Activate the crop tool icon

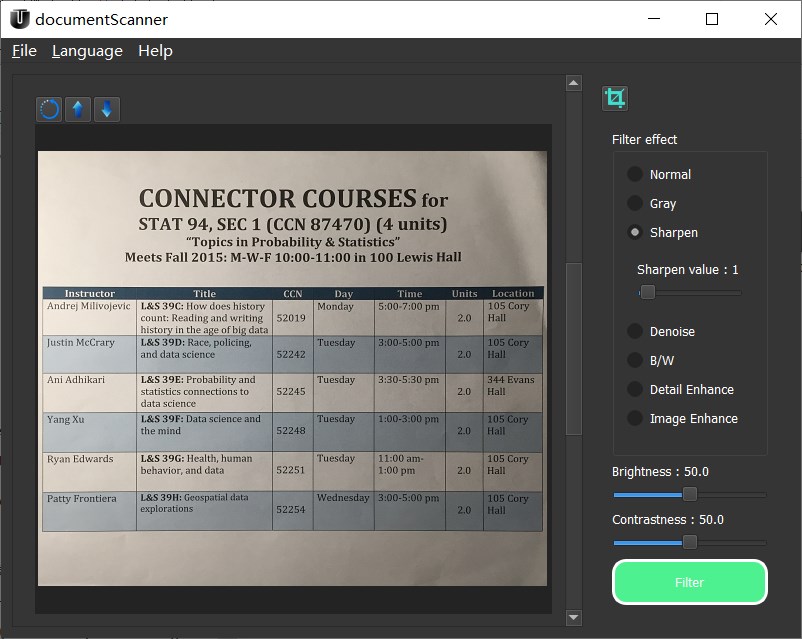pos(615,98)
